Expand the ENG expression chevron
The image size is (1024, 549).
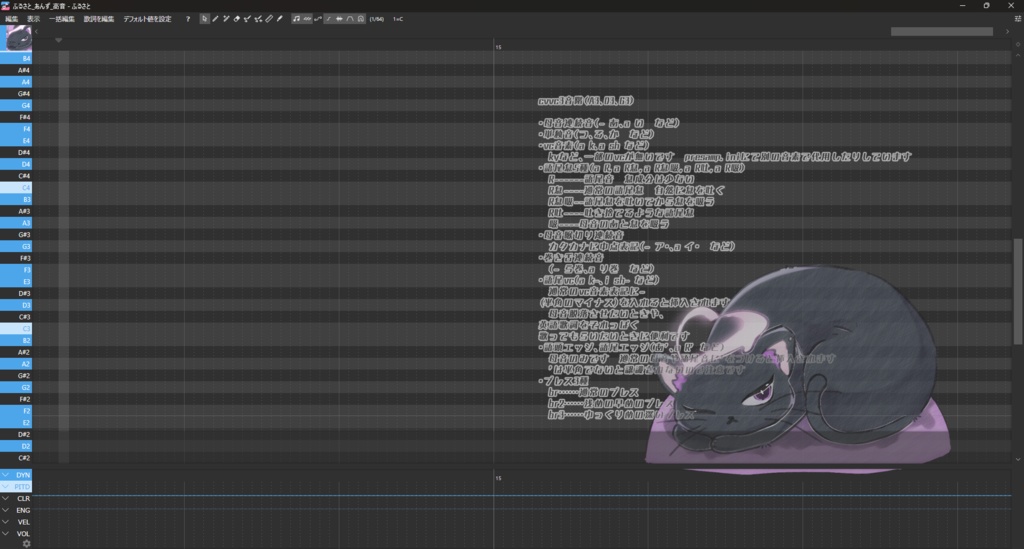coord(5,510)
